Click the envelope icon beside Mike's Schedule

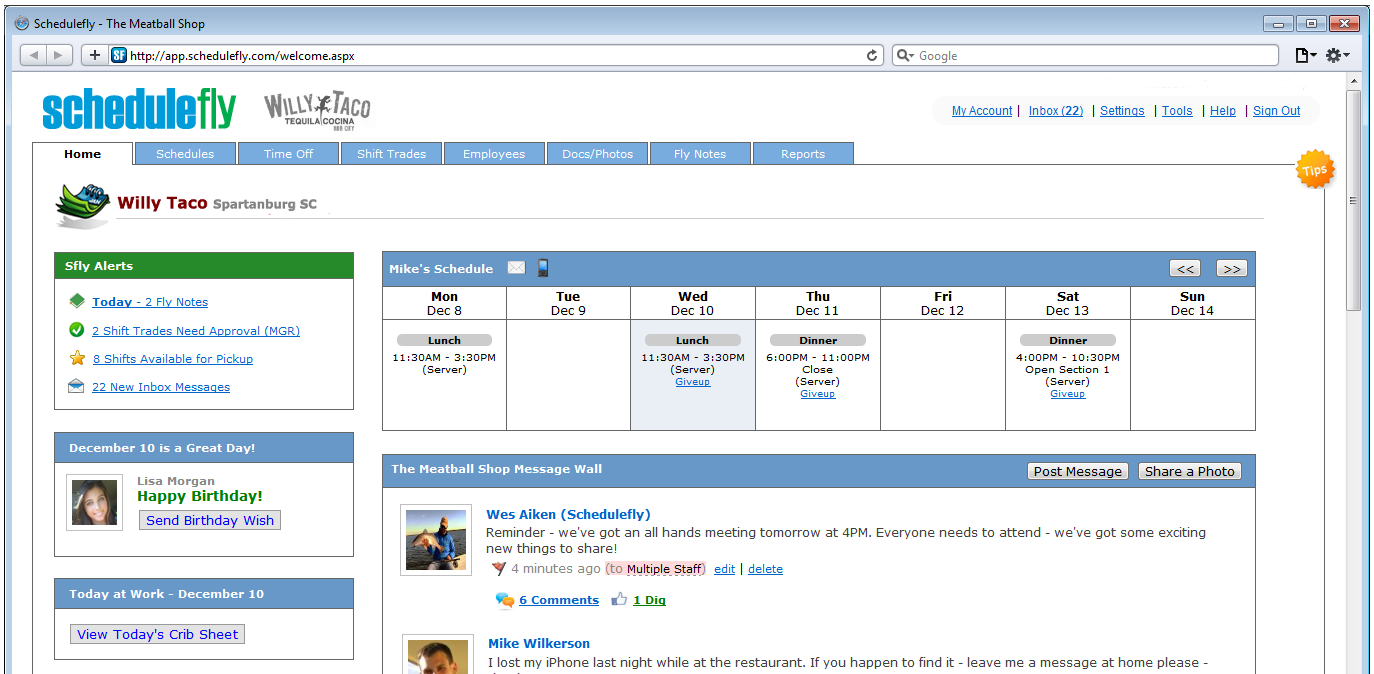pyautogui.click(x=516, y=268)
